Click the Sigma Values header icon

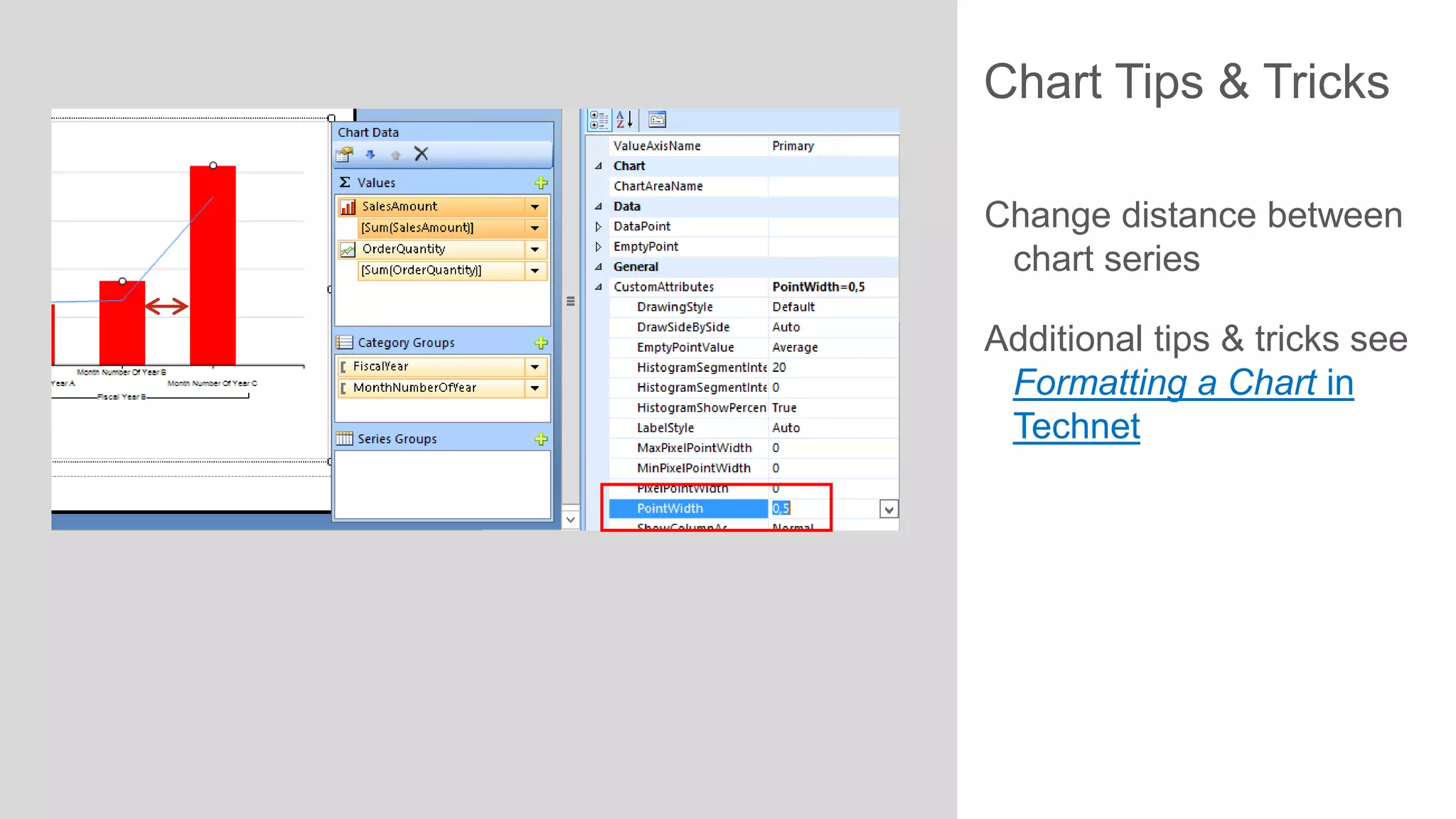345,183
